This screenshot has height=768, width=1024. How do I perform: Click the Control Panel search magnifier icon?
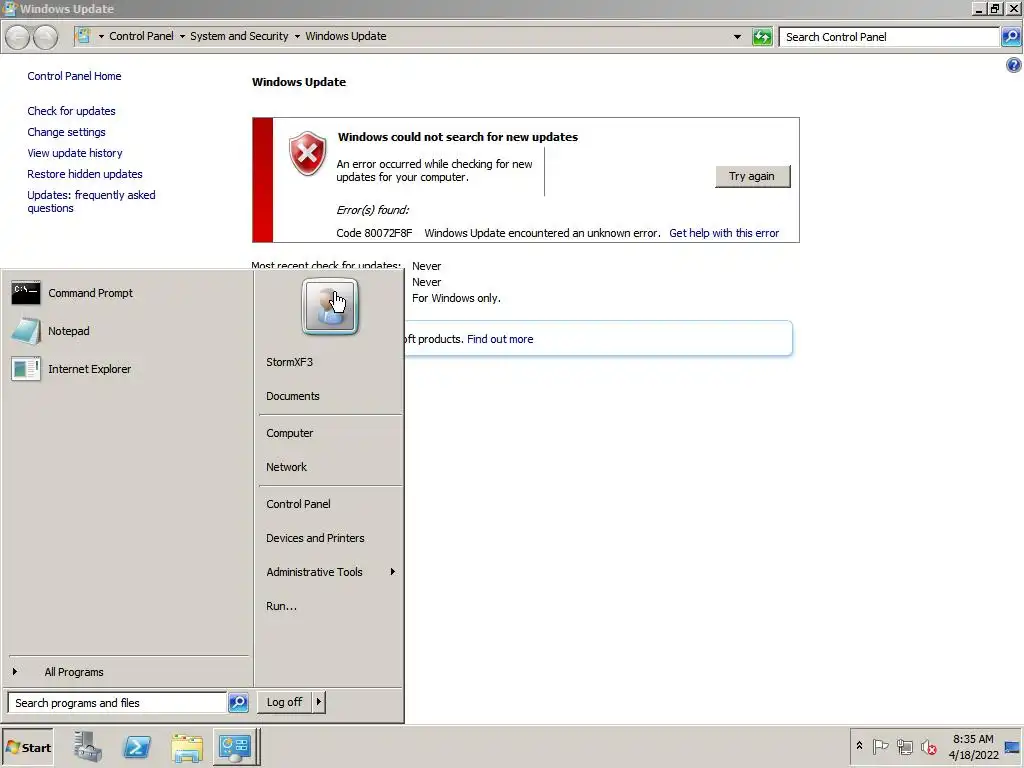(1011, 37)
